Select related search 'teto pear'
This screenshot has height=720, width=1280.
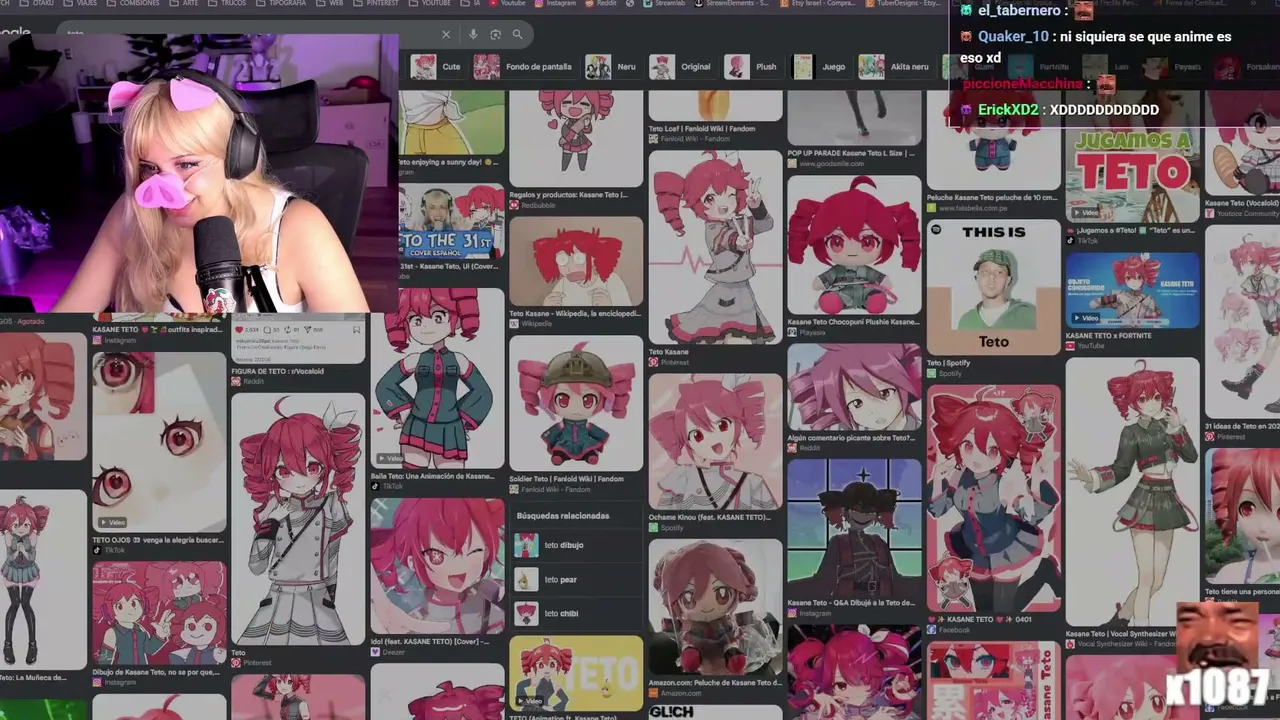[x=576, y=579]
